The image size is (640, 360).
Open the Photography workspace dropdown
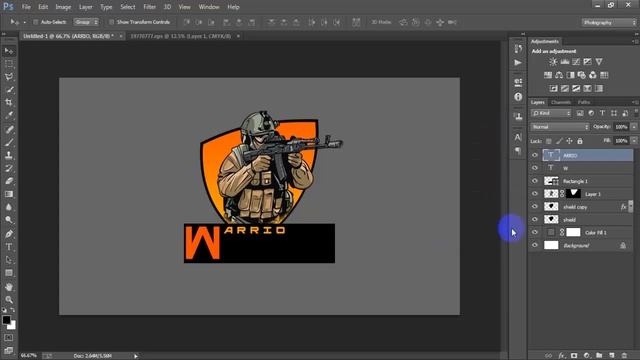click(x=609, y=22)
